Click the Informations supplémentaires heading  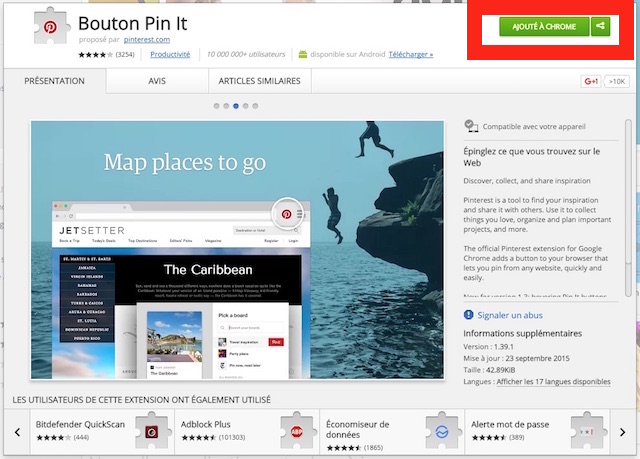click(x=522, y=333)
